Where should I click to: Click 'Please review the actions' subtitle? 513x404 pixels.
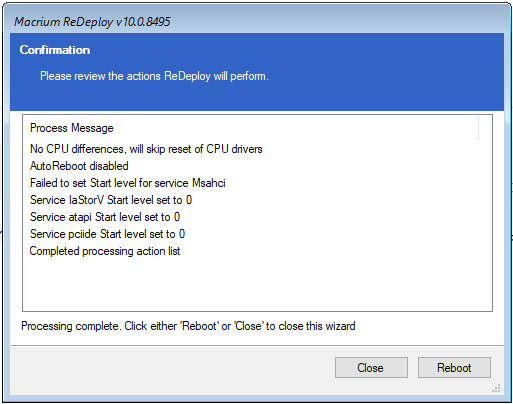click(x=154, y=76)
